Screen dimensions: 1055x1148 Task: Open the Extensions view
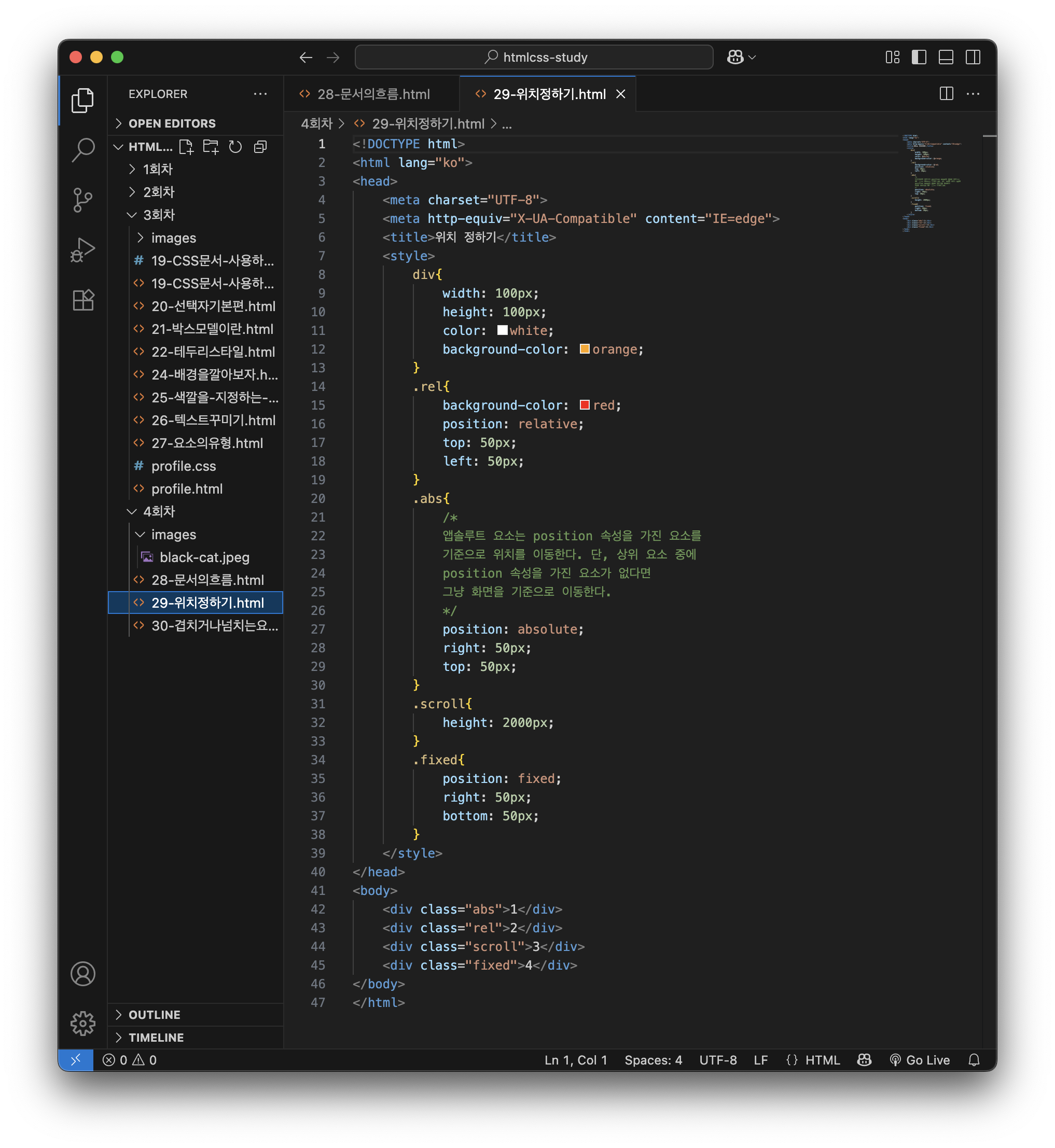click(83, 300)
